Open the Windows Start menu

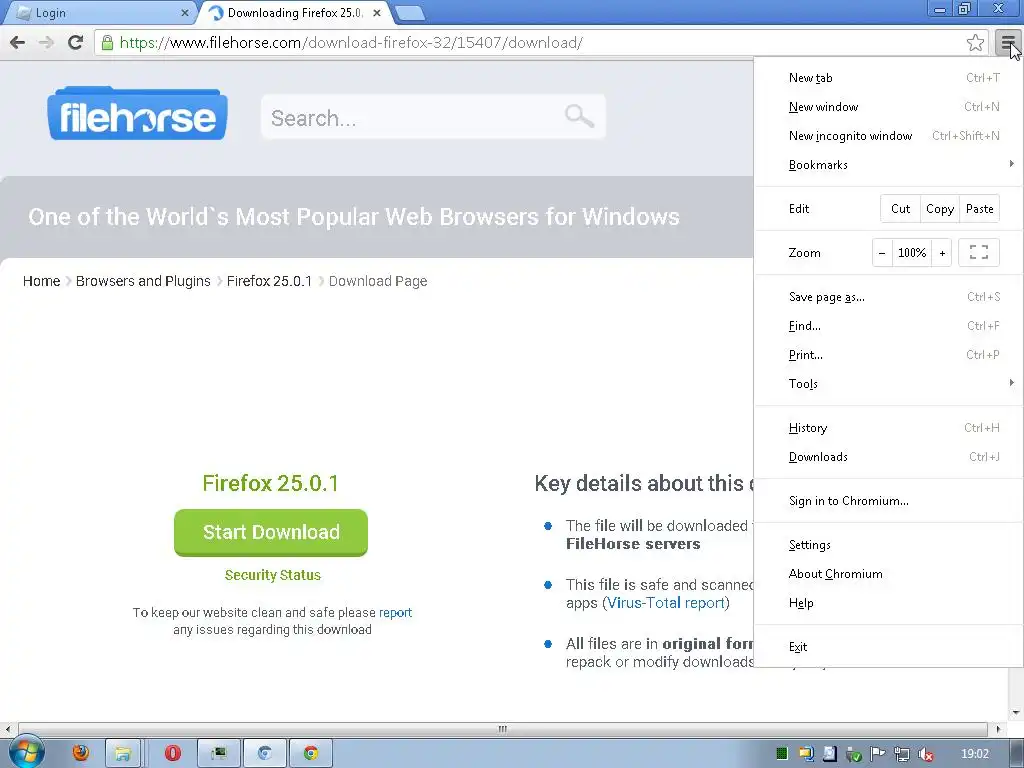pyautogui.click(x=26, y=752)
